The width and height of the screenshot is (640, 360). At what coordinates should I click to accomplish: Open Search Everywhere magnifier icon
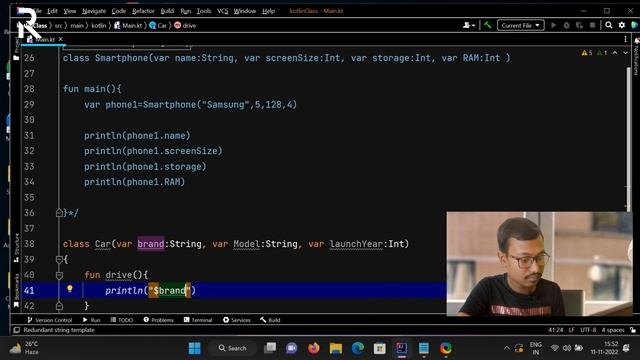tap(609, 25)
